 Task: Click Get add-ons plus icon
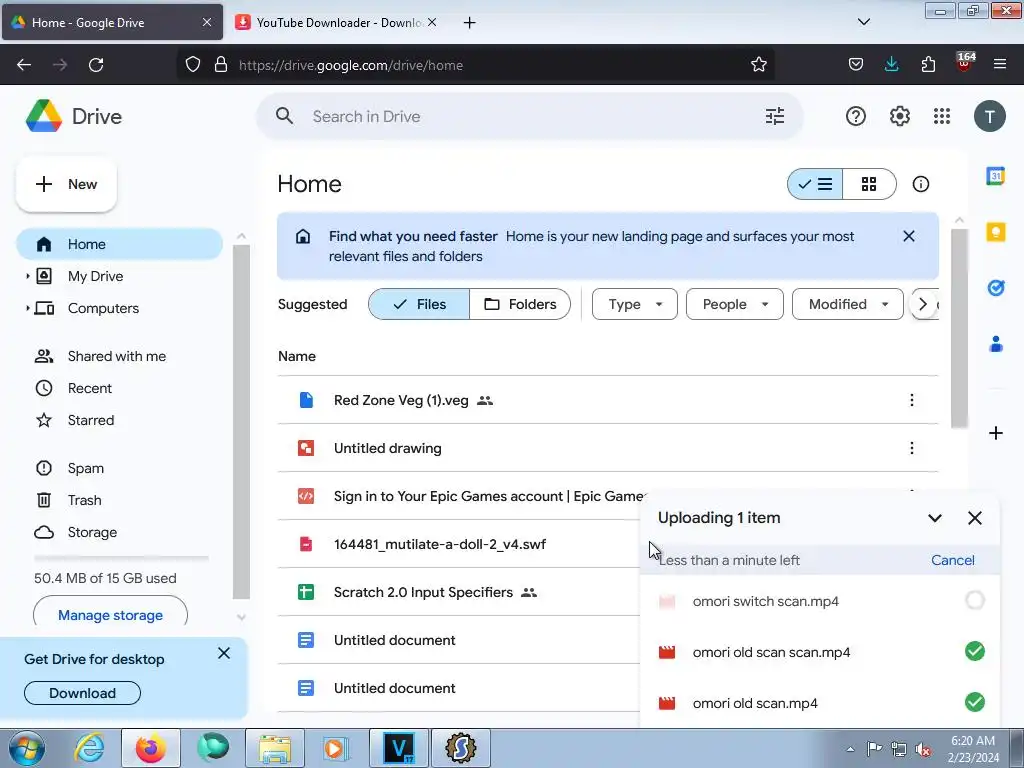pyautogui.click(x=995, y=433)
